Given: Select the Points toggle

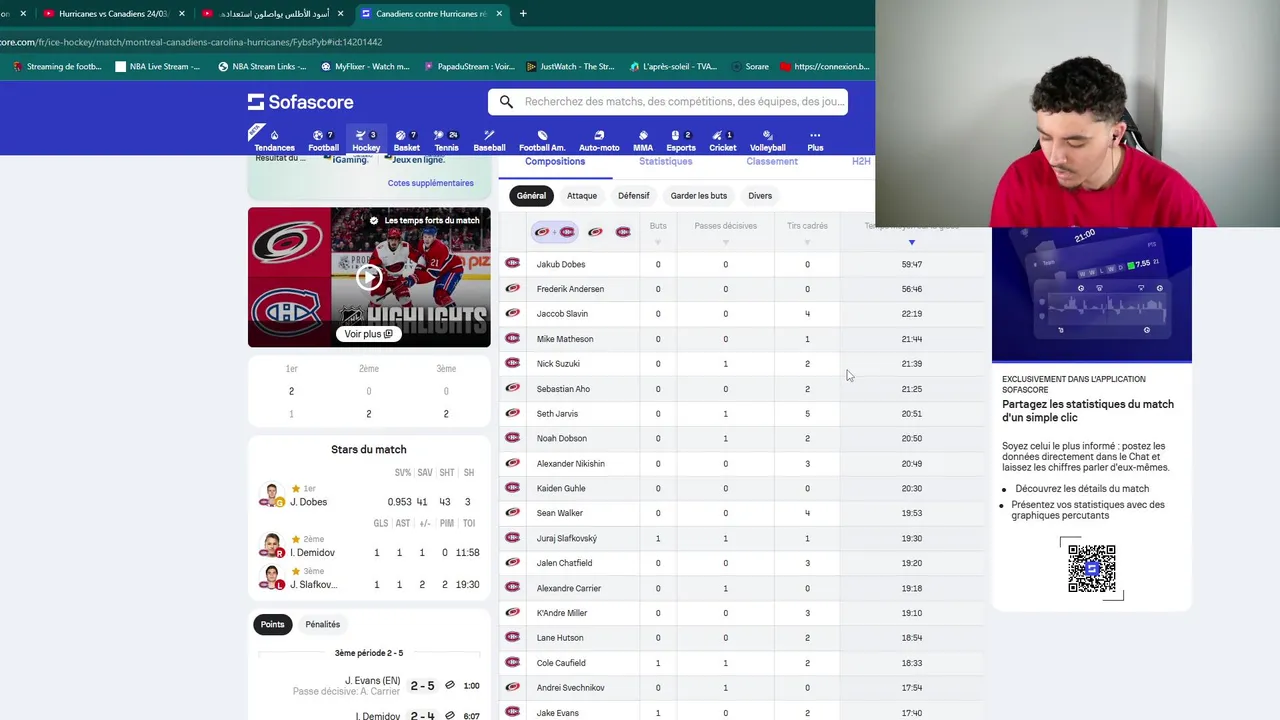Looking at the screenshot, I should pos(272,624).
